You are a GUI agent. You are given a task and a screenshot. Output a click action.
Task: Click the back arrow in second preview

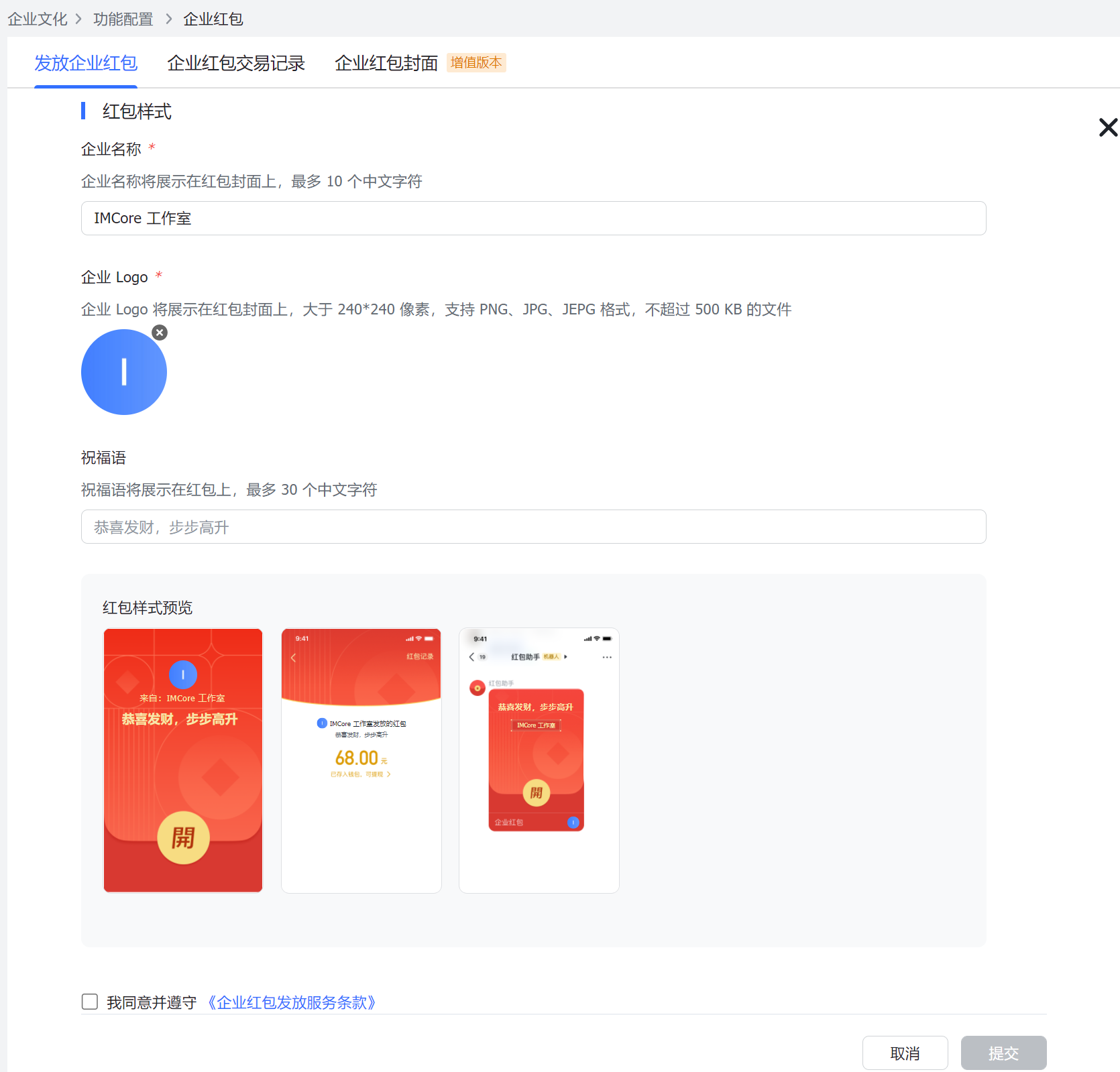[293, 658]
